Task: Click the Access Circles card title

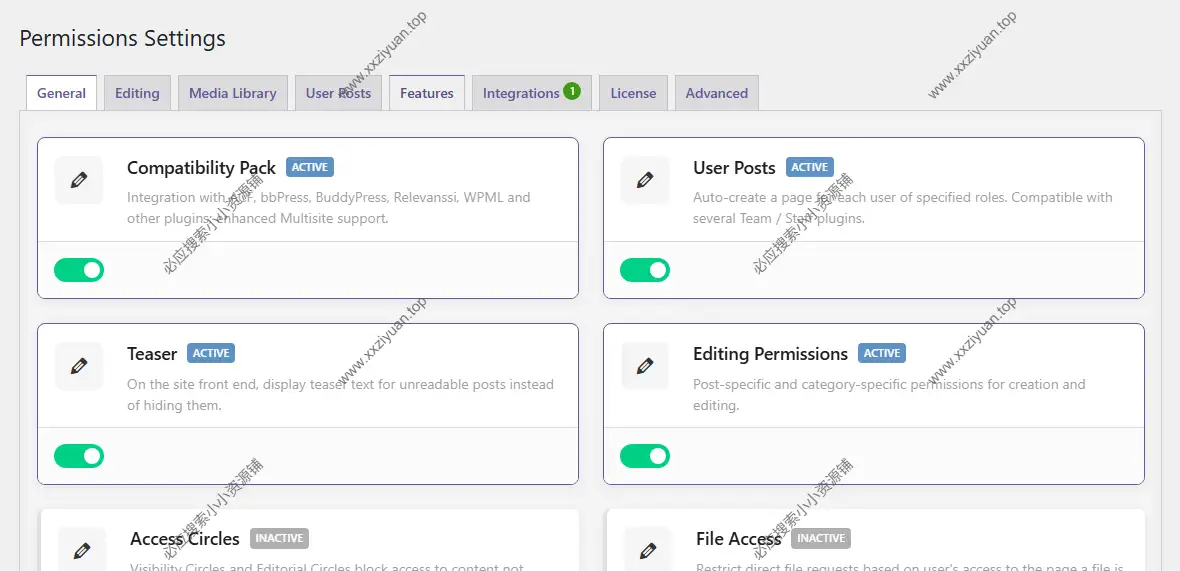Action: (185, 539)
